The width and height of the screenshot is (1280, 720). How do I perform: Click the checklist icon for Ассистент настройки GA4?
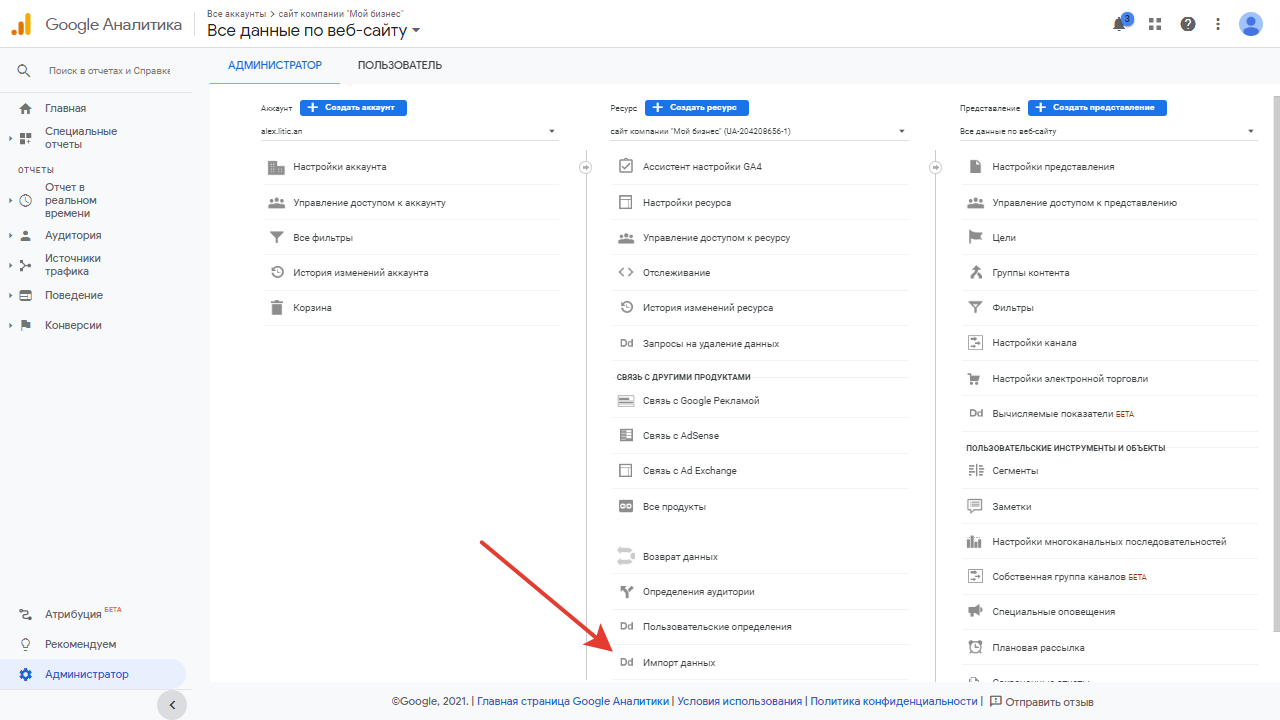[626, 166]
